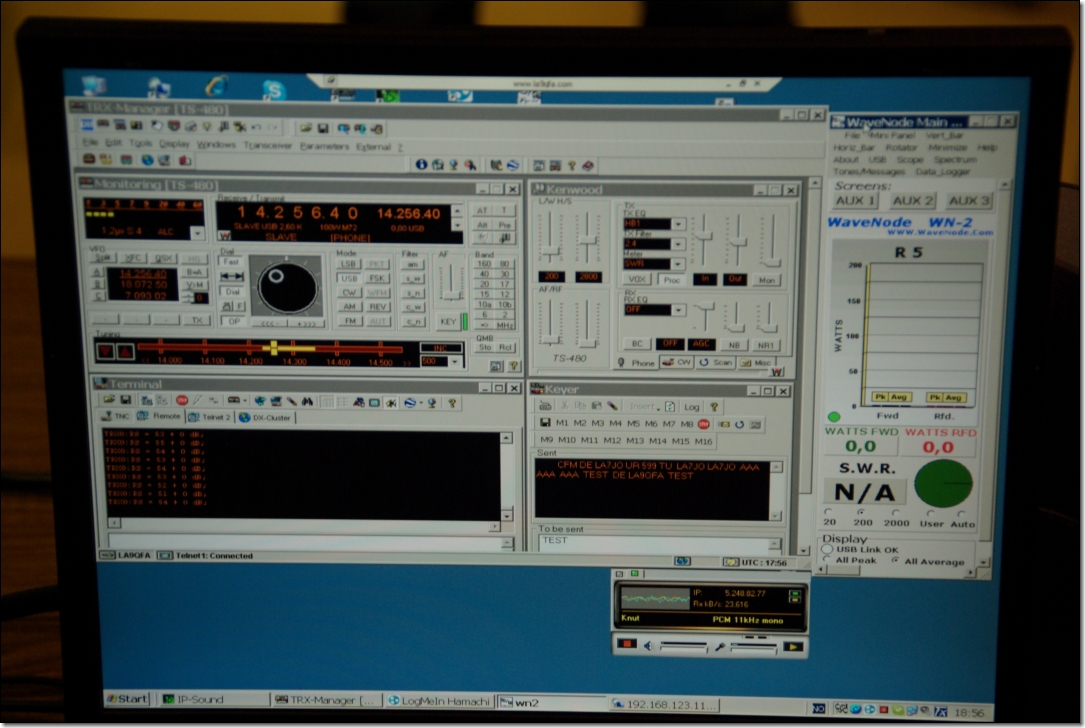Step frequency down with the display's down arrow

(x=457, y=225)
